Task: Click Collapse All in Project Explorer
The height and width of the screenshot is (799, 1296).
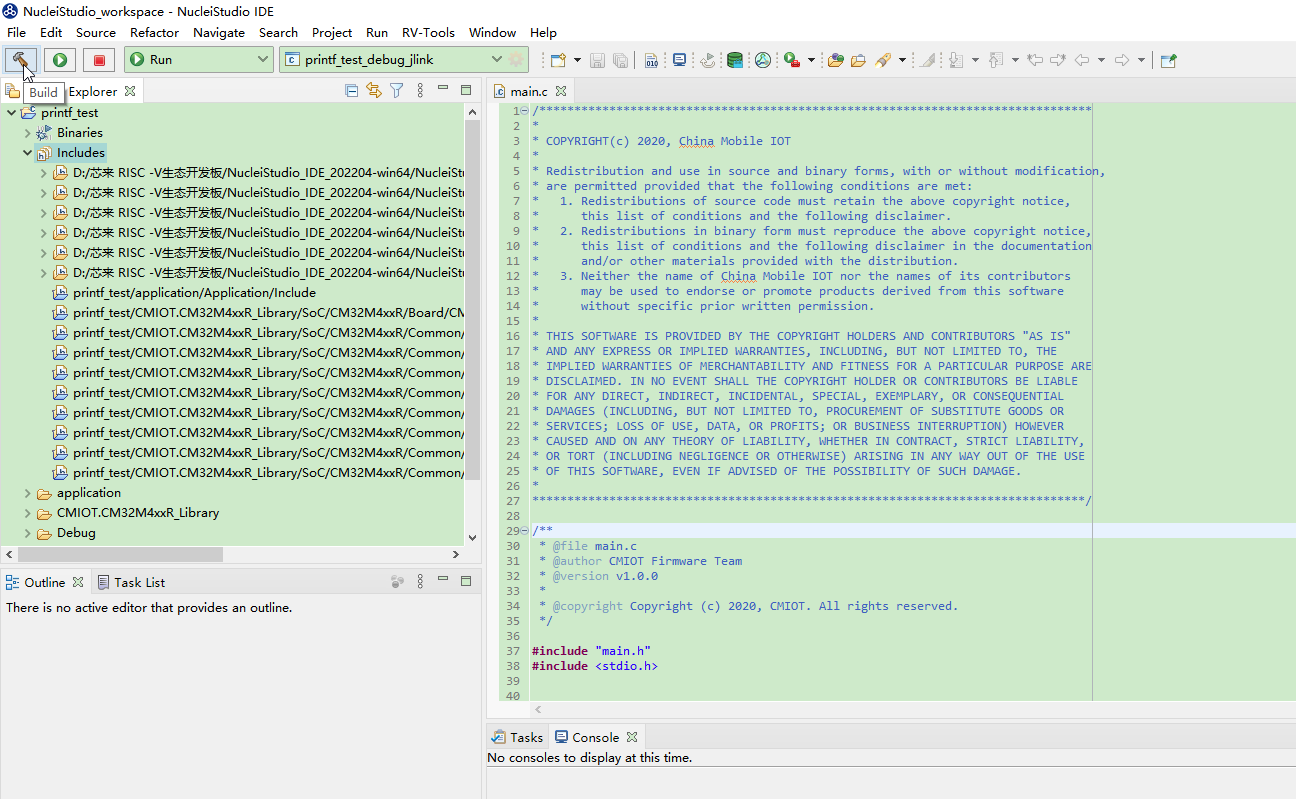Action: click(x=352, y=90)
